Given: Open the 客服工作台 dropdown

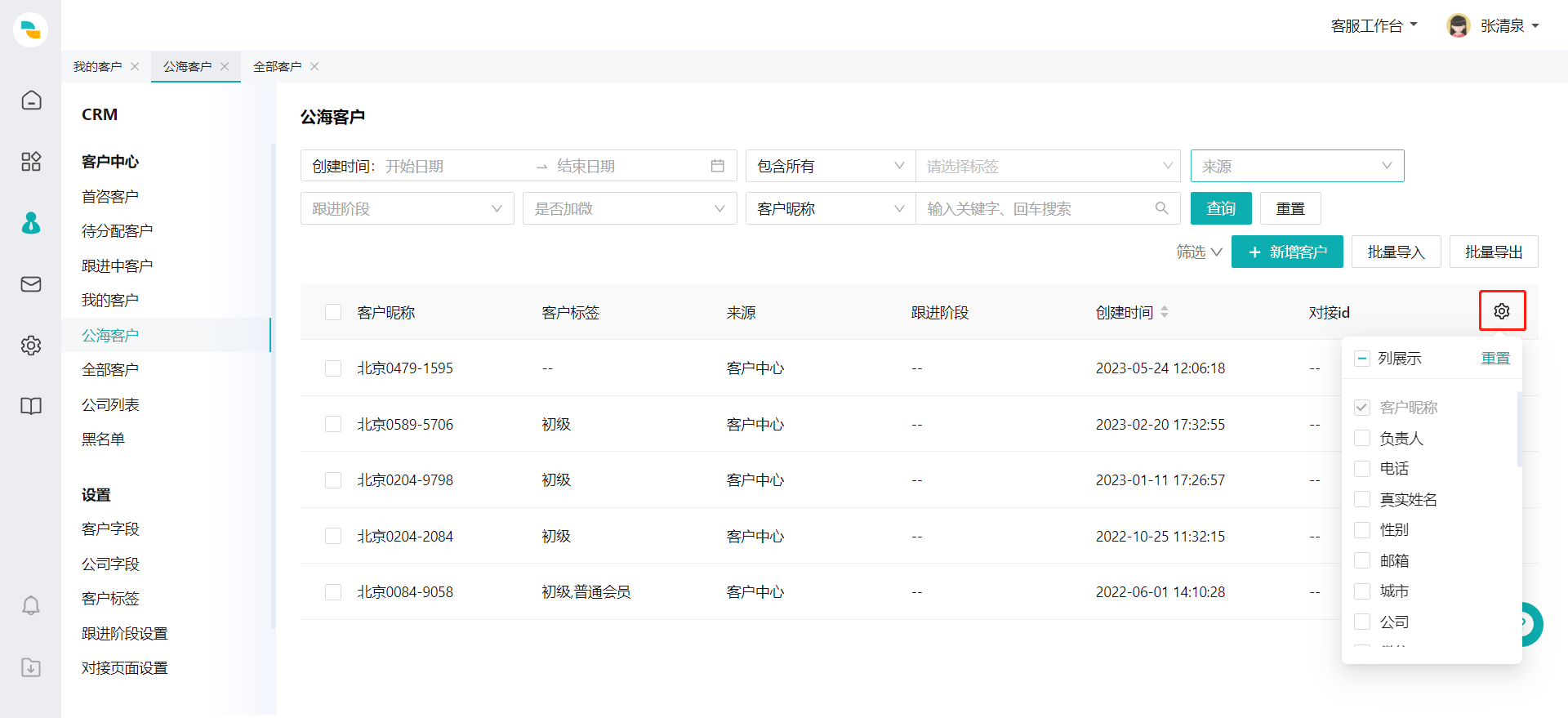Looking at the screenshot, I should coord(1374,25).
